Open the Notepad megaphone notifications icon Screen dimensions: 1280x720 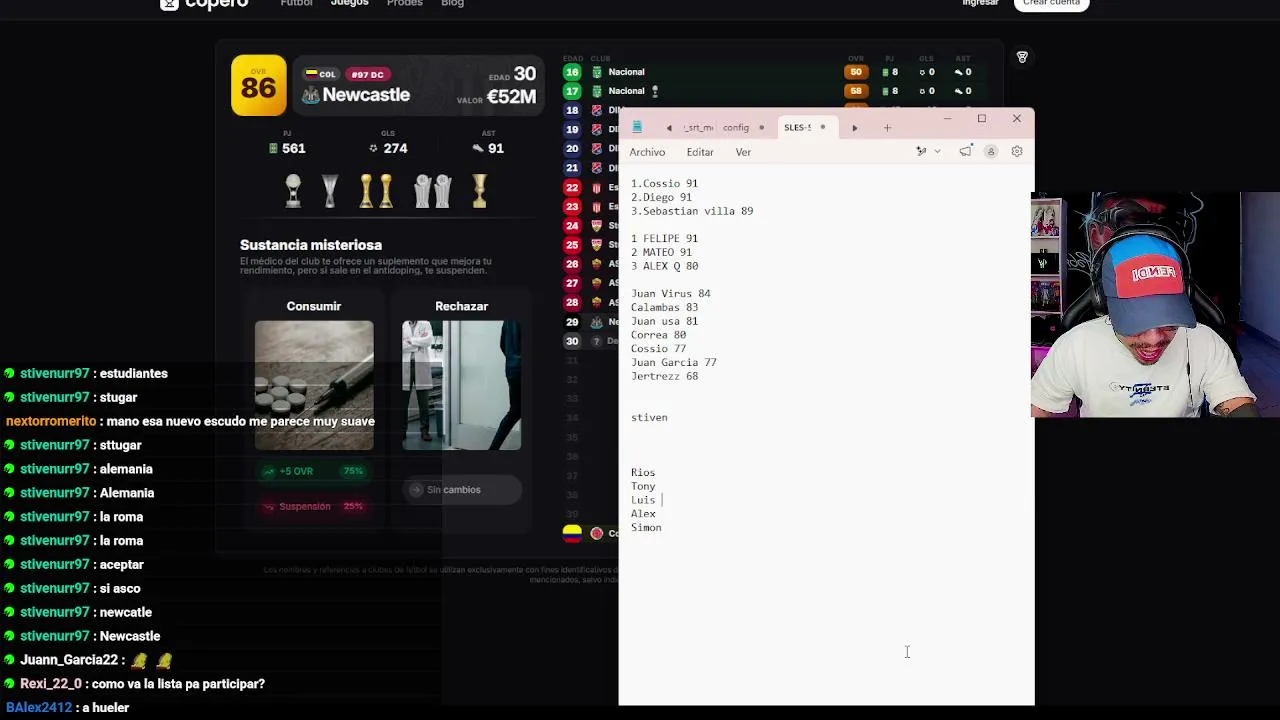[x=965, y=151]
